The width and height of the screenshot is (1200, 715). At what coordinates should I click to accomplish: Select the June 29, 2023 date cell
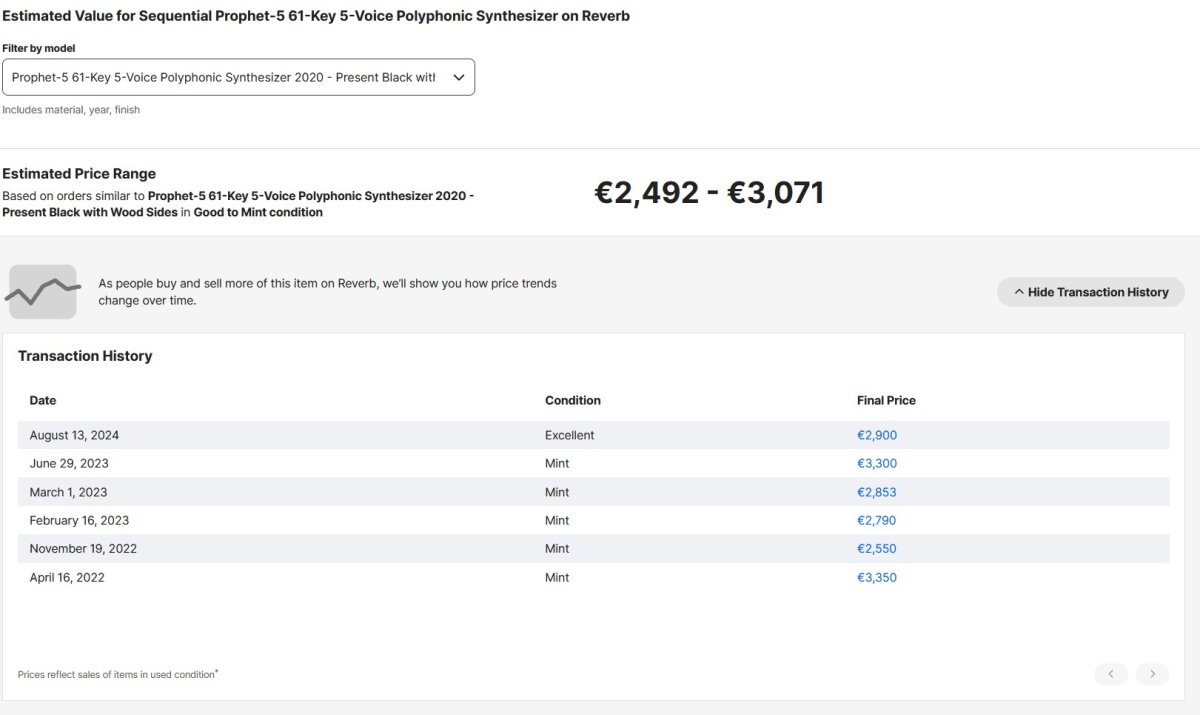(x=69, y=463)
